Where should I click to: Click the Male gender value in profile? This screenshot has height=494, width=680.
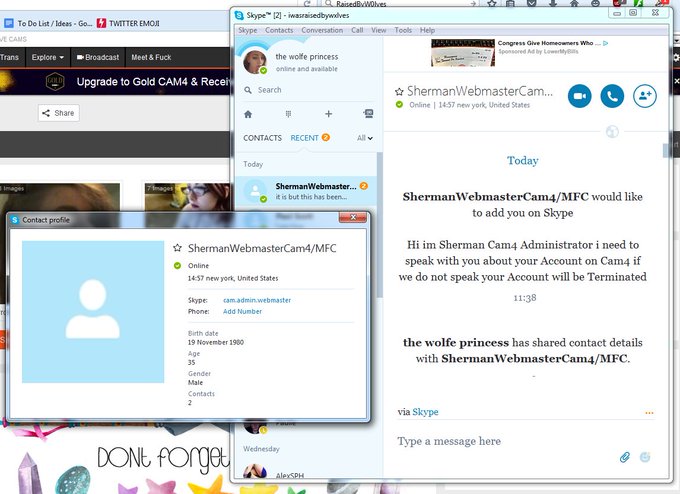[195, 383]
